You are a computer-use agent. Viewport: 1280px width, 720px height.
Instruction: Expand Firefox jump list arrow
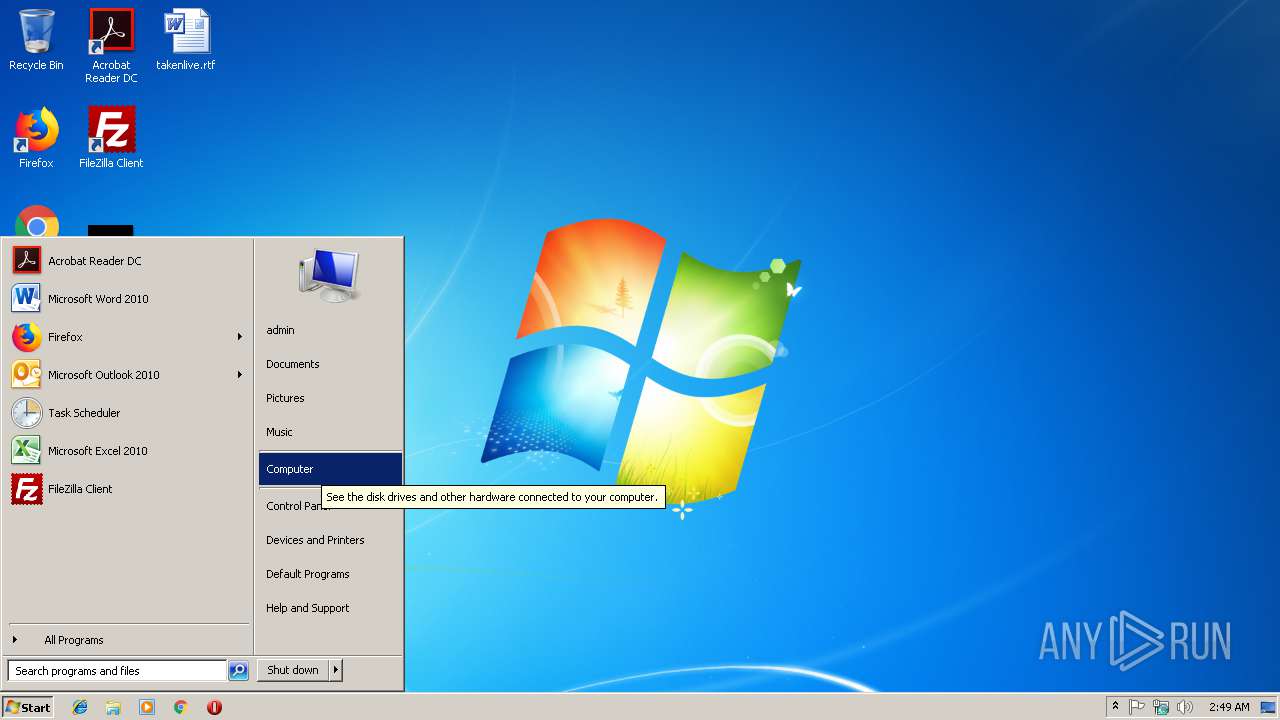coord(240,337)
